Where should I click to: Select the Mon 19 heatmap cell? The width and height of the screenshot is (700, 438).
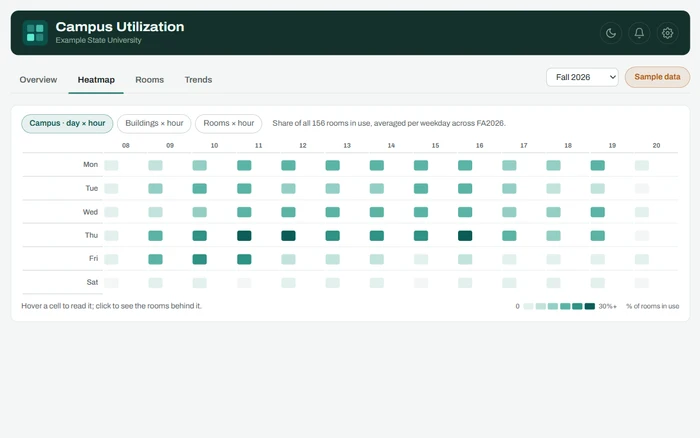[598, 165]
